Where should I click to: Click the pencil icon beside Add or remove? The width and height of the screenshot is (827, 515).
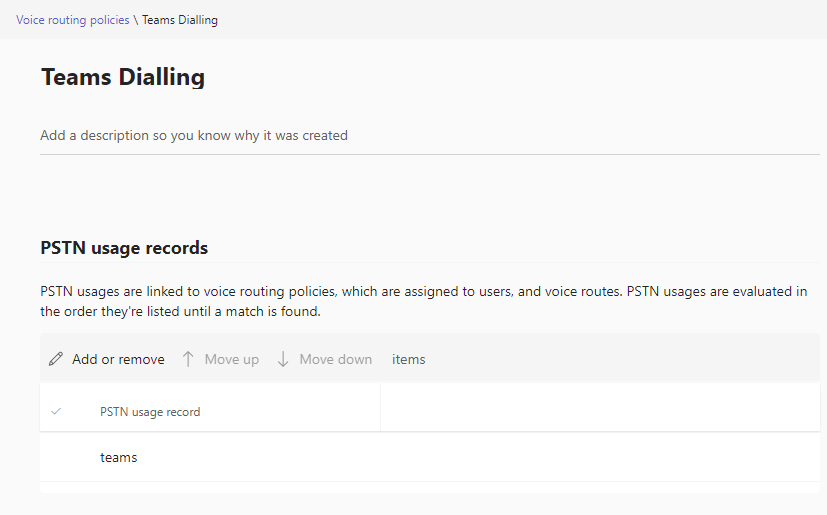pyautogui.click(x=56, y=359)
